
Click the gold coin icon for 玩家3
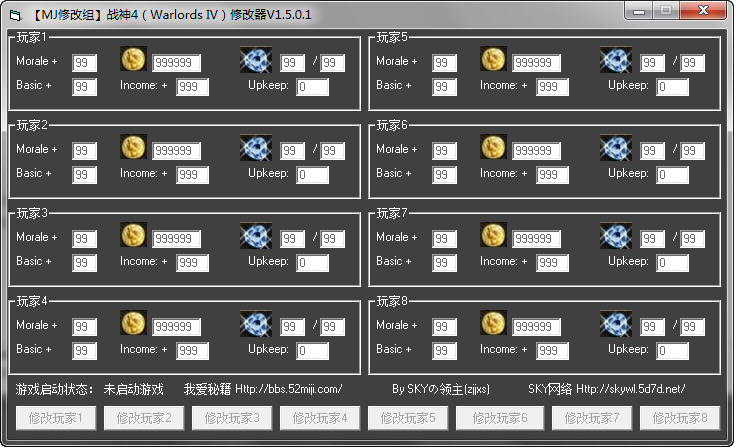pyautogui.click(x=133, y=235)
